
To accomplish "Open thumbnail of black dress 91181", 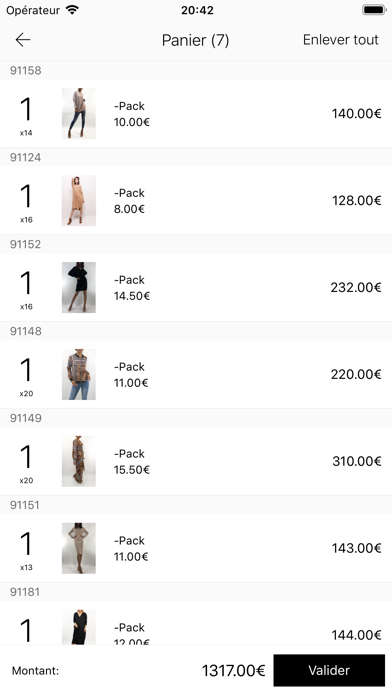I will tap(79, 627).
